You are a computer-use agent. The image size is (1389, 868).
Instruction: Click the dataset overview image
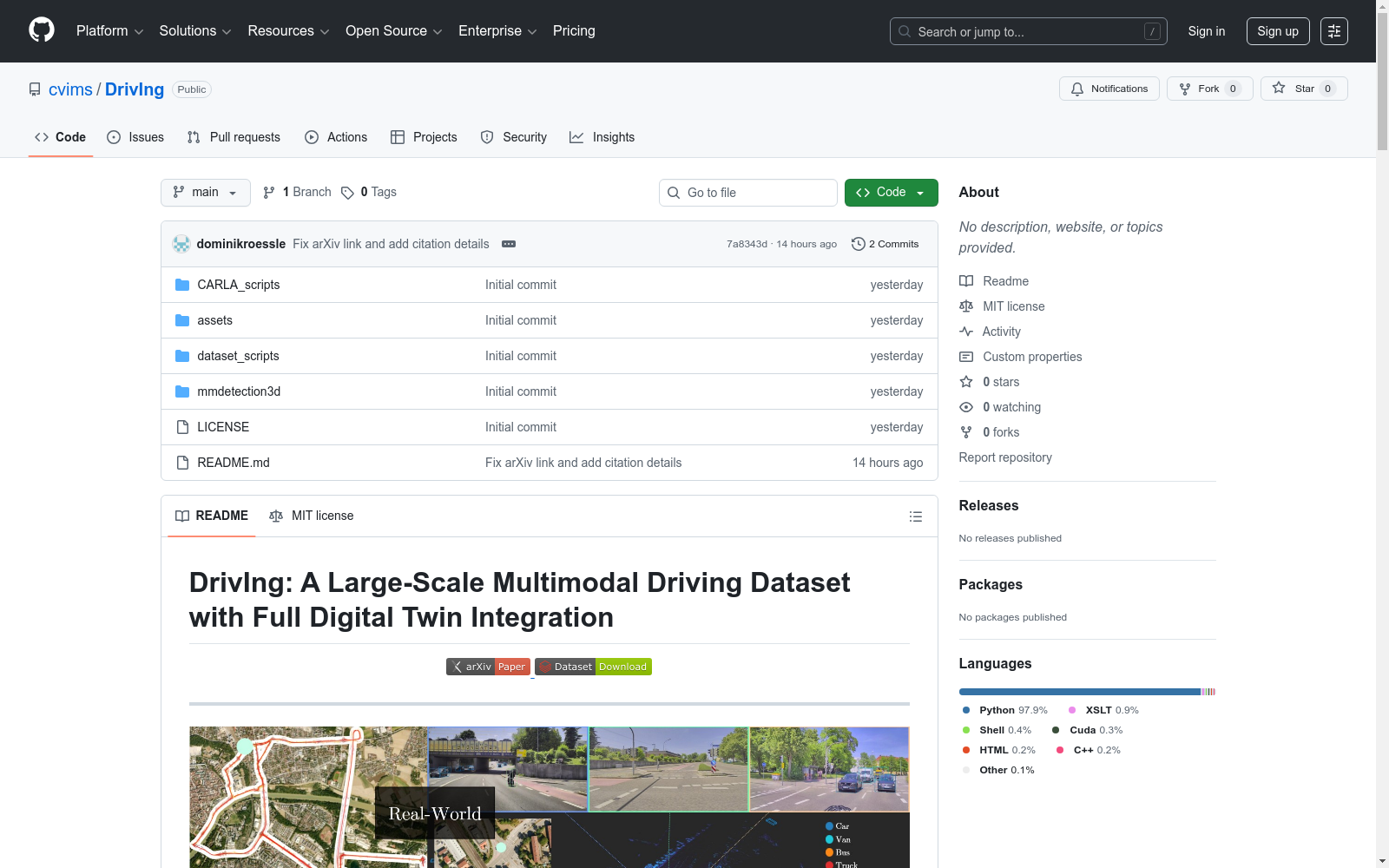click(550, 797)
